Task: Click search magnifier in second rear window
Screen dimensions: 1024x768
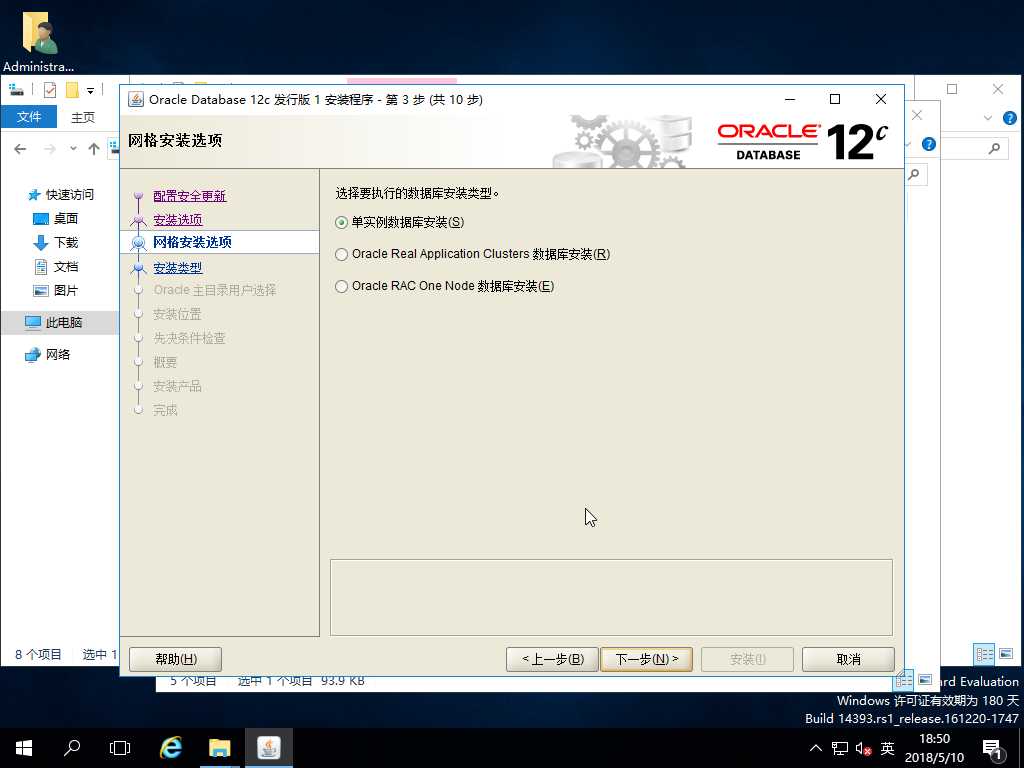Action: coord(914,174)
